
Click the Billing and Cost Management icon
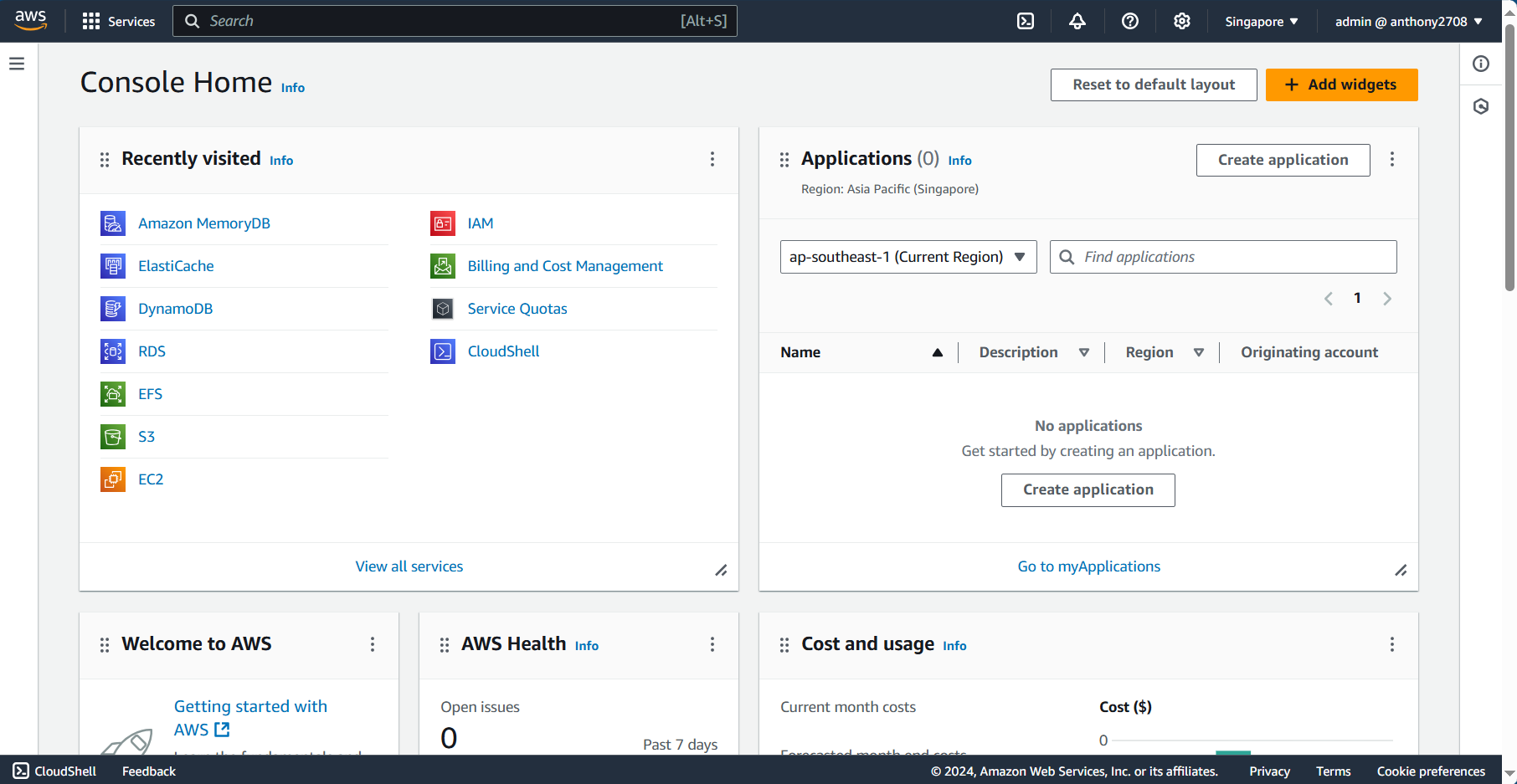pos(443,266)
